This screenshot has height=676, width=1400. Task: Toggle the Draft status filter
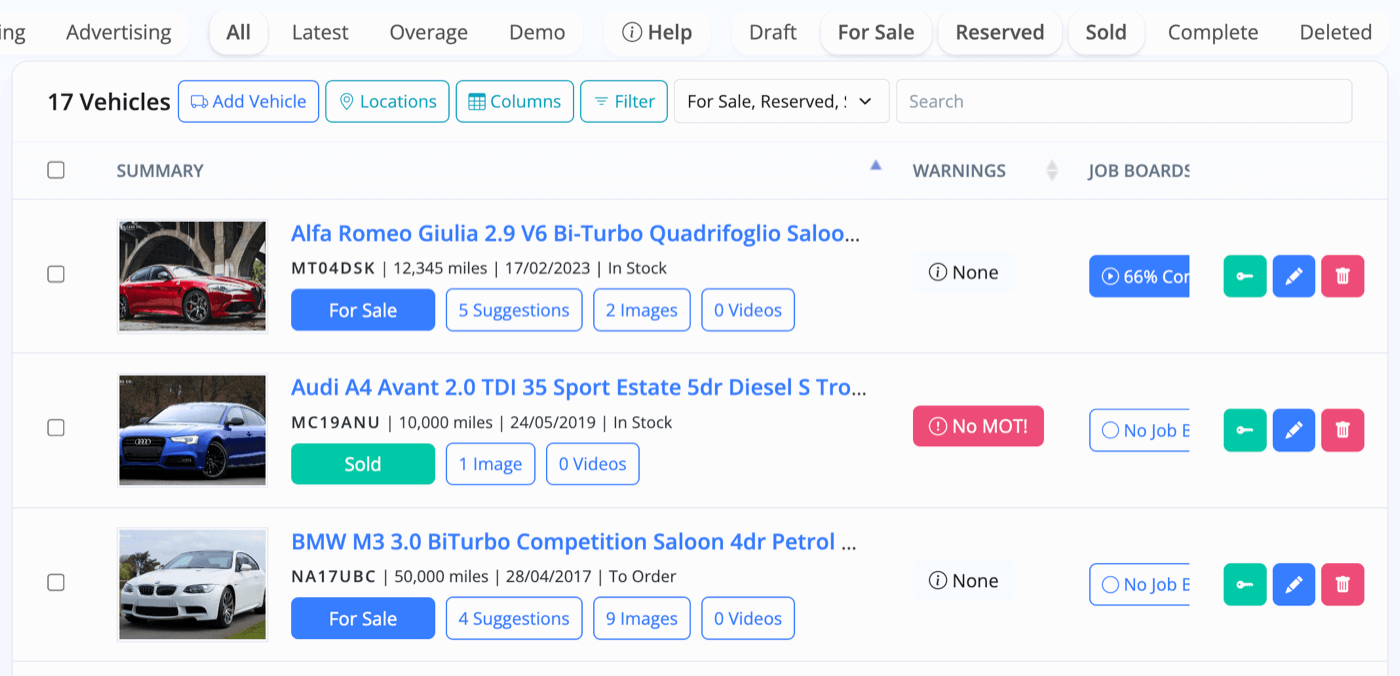pos(773,32)
